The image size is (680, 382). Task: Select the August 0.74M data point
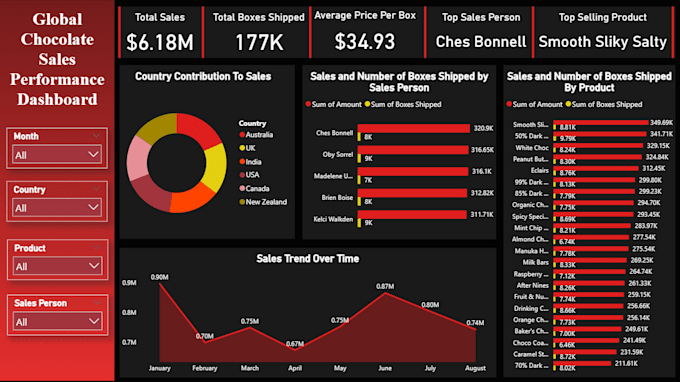476,330
